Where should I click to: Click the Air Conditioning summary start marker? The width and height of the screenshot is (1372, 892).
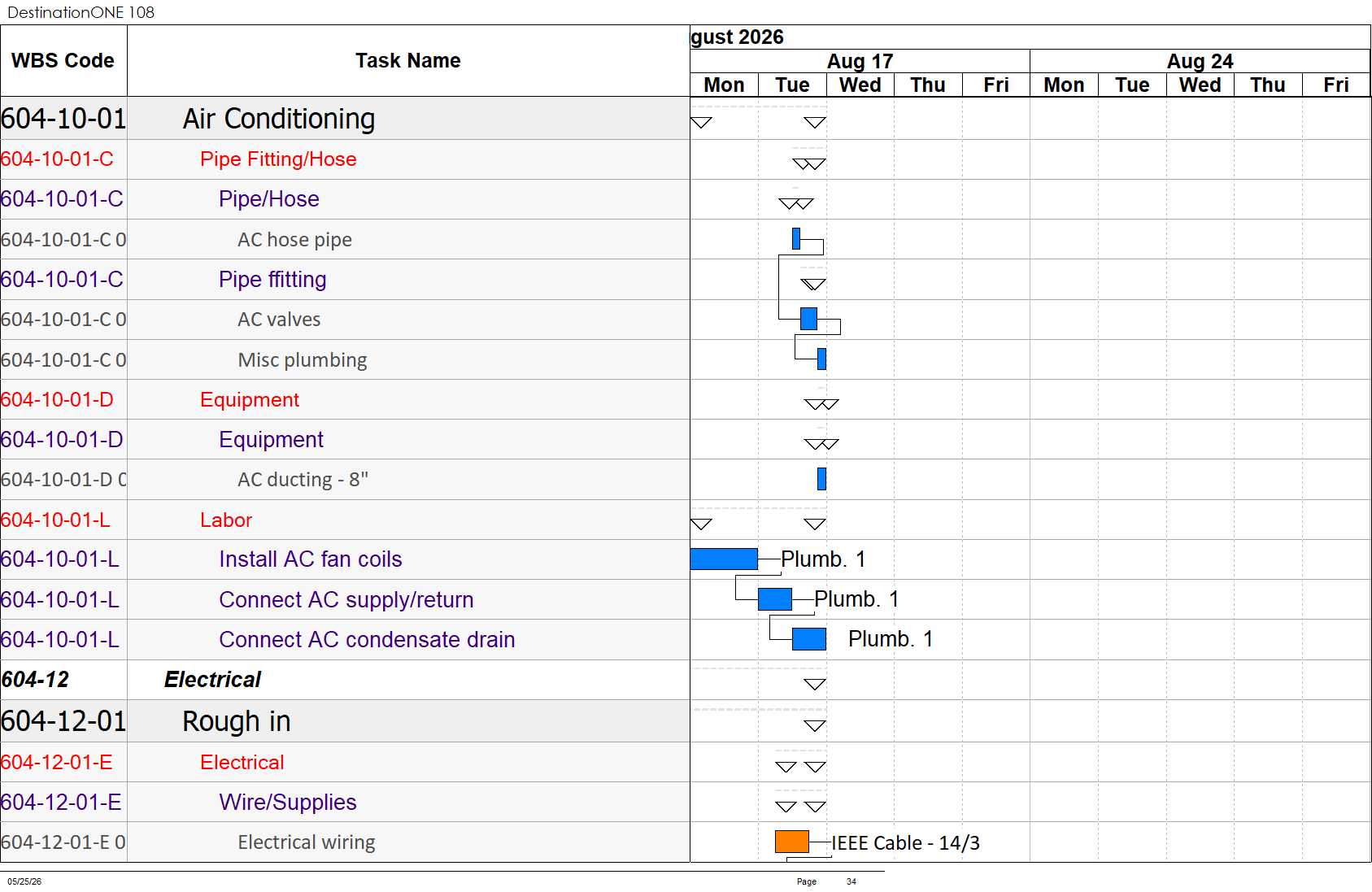(701, 123)
